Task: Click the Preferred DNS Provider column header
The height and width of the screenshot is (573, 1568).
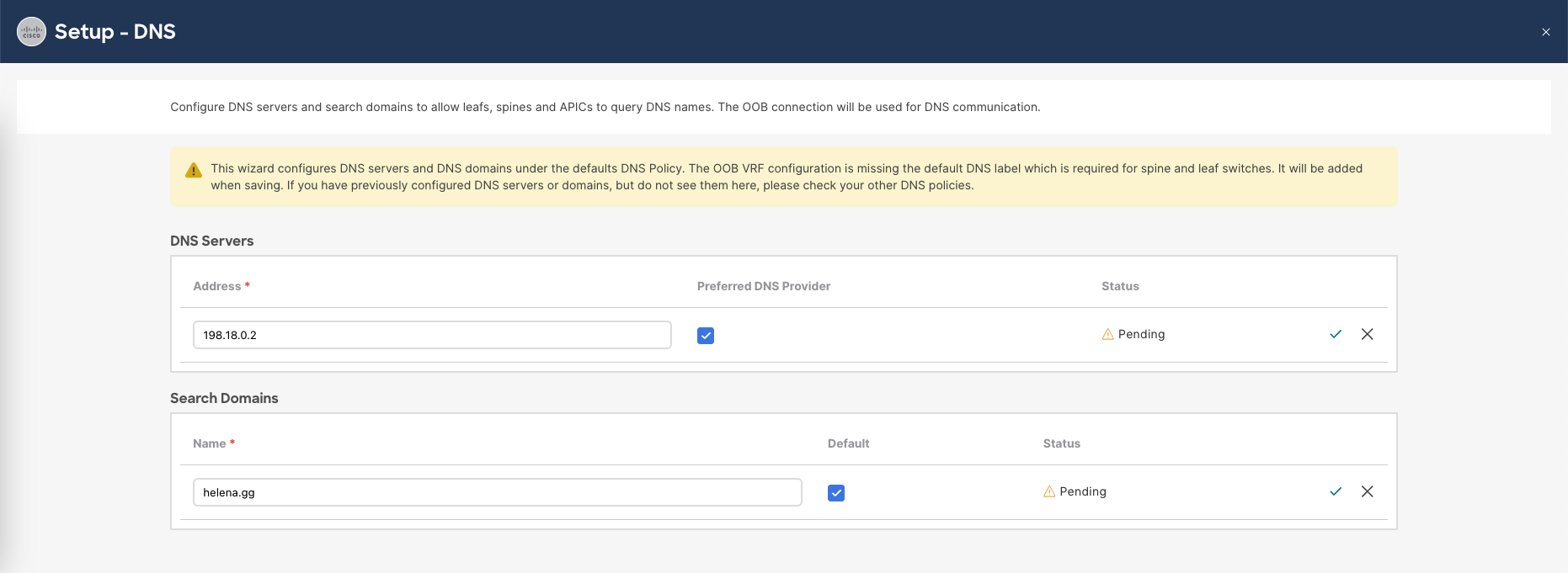Action: click(x=763, y=286)
